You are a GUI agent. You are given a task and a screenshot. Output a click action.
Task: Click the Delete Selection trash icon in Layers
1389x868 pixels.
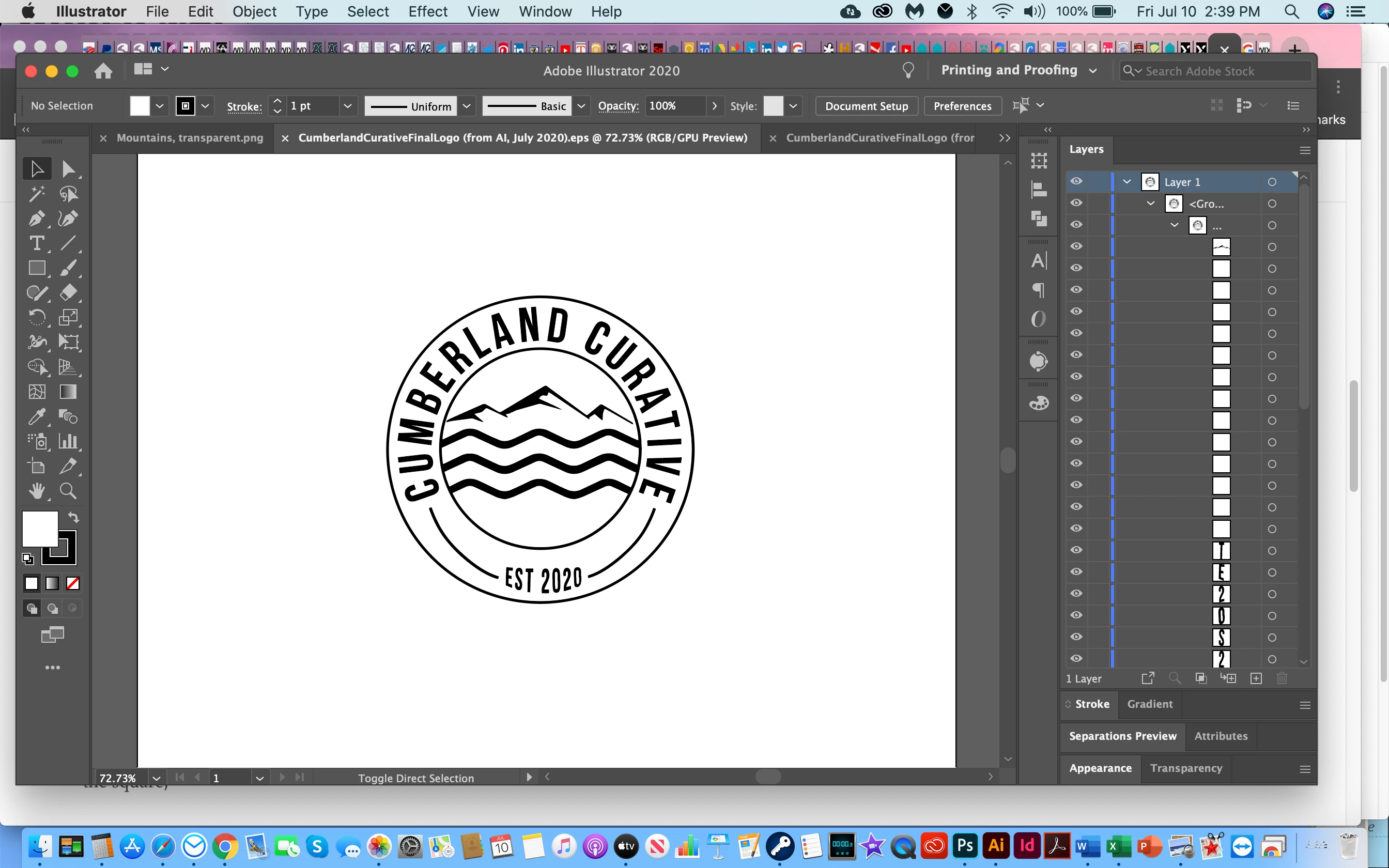click(x=1282, y=678)
